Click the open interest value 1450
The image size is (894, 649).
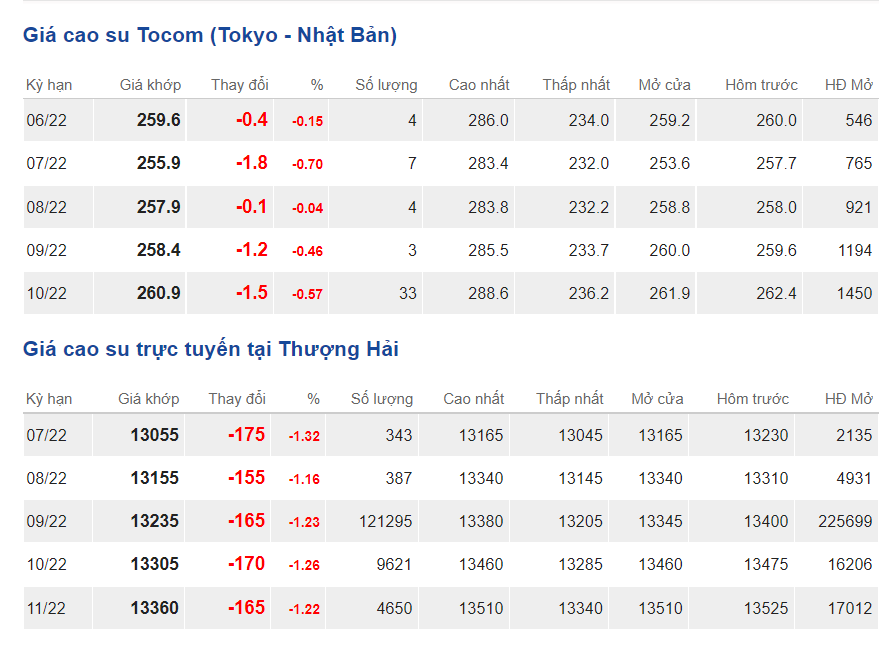coord(855,293)
